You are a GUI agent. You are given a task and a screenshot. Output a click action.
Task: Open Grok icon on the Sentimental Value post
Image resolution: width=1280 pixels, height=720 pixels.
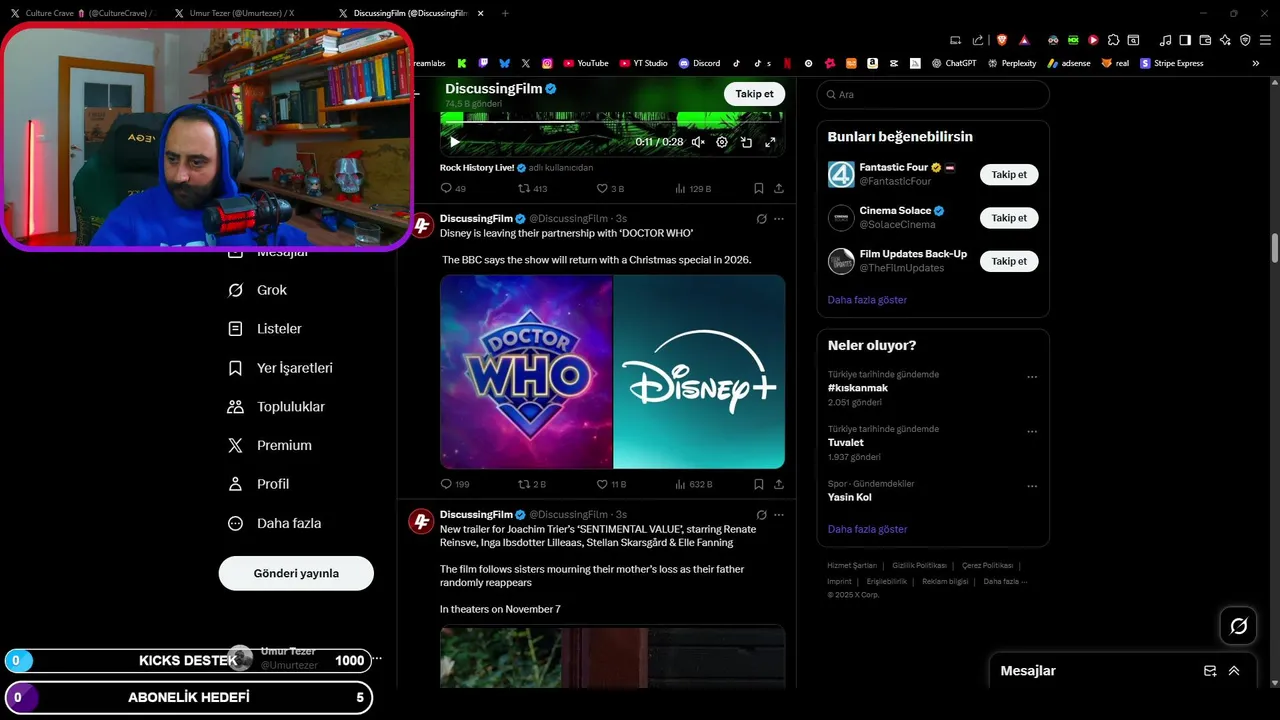pos(761,515)
